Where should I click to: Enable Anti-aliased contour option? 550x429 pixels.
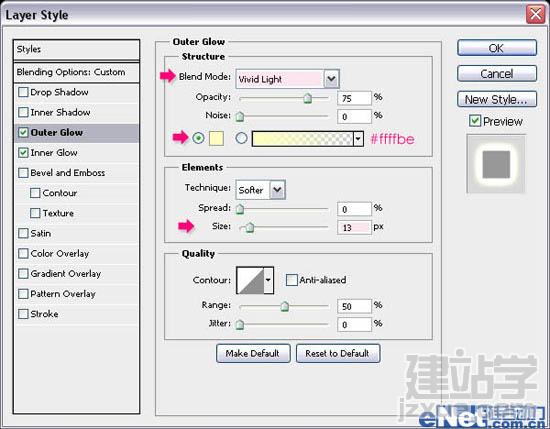291,280
